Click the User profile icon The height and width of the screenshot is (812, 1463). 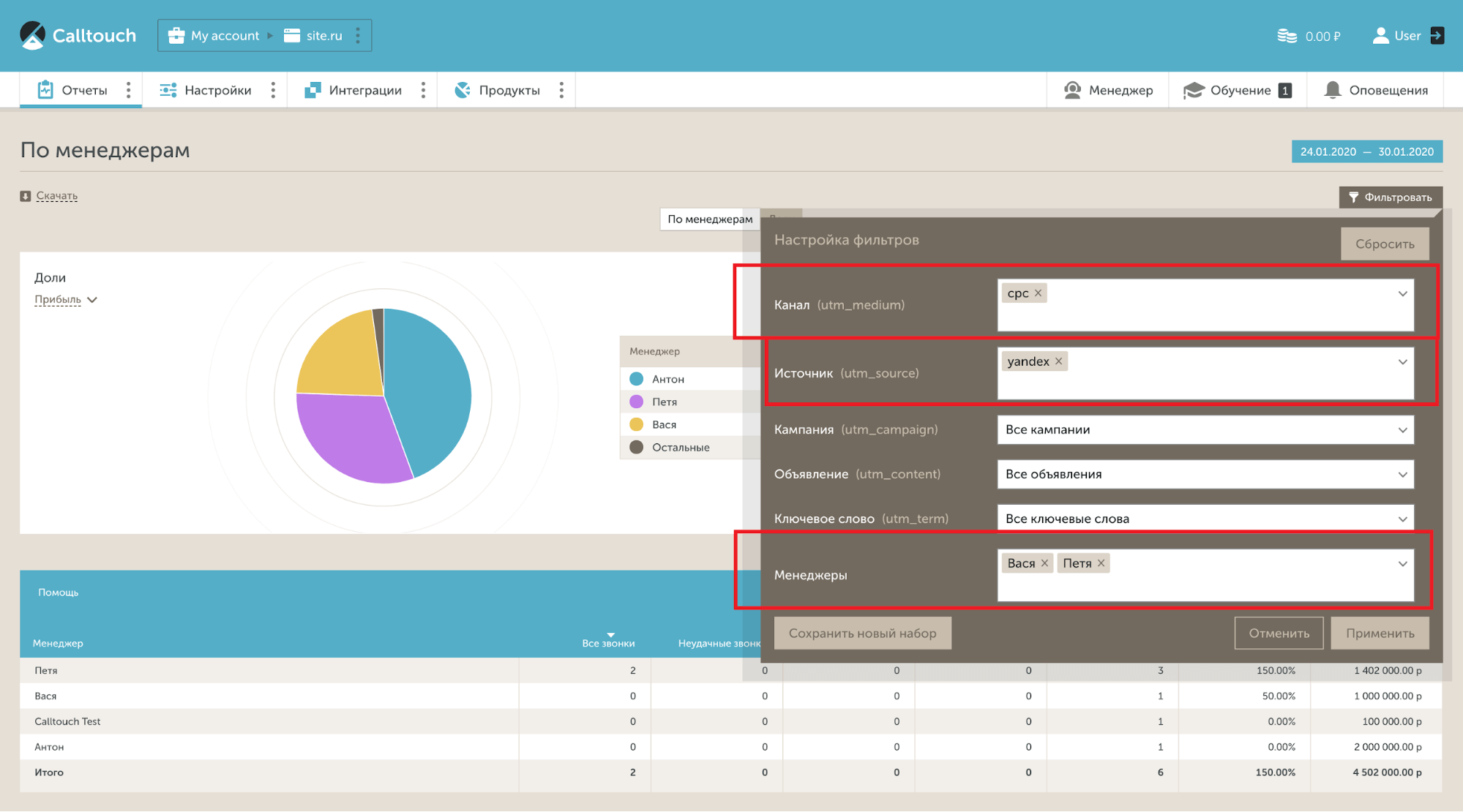coord(1380,35)
